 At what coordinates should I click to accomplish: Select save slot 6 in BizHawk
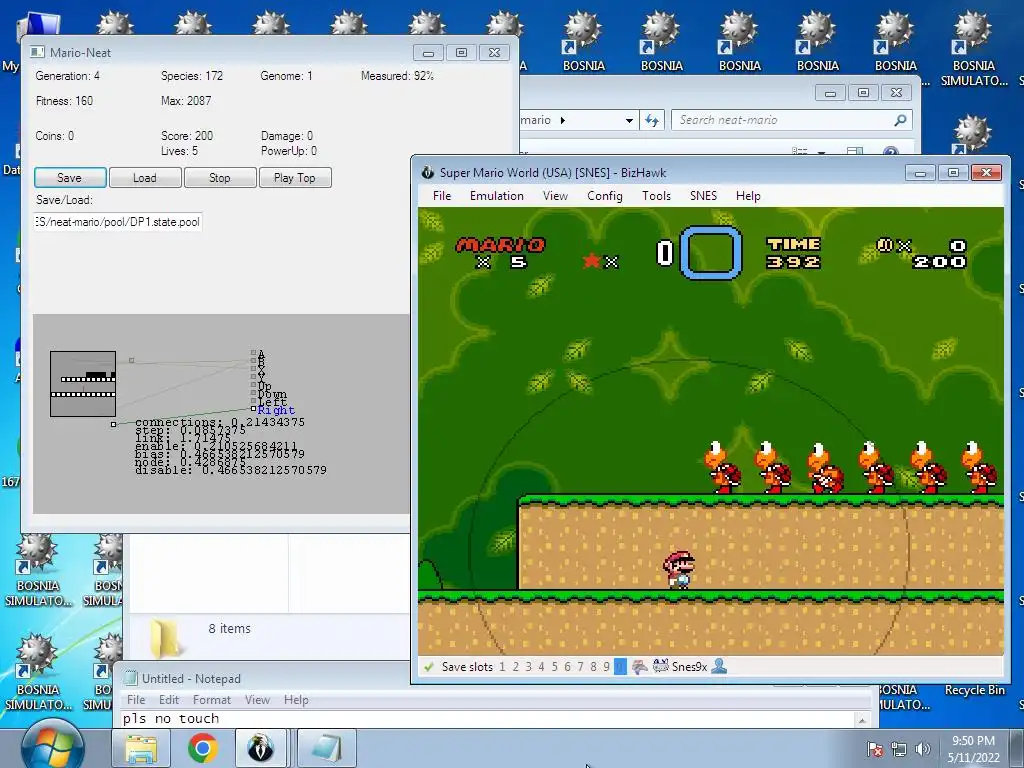click(568, 667)
